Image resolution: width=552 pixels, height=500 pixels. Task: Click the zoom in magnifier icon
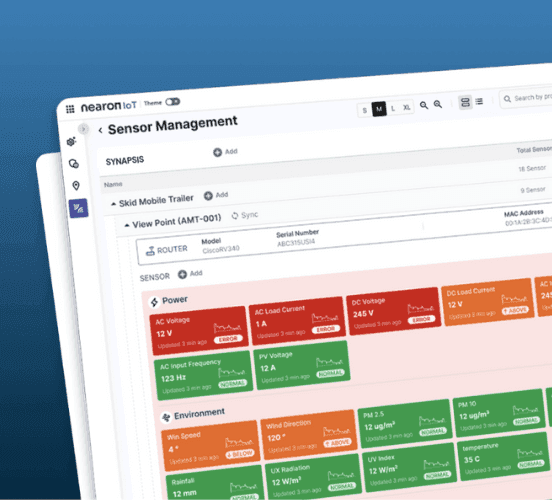(x=438, y=104)
